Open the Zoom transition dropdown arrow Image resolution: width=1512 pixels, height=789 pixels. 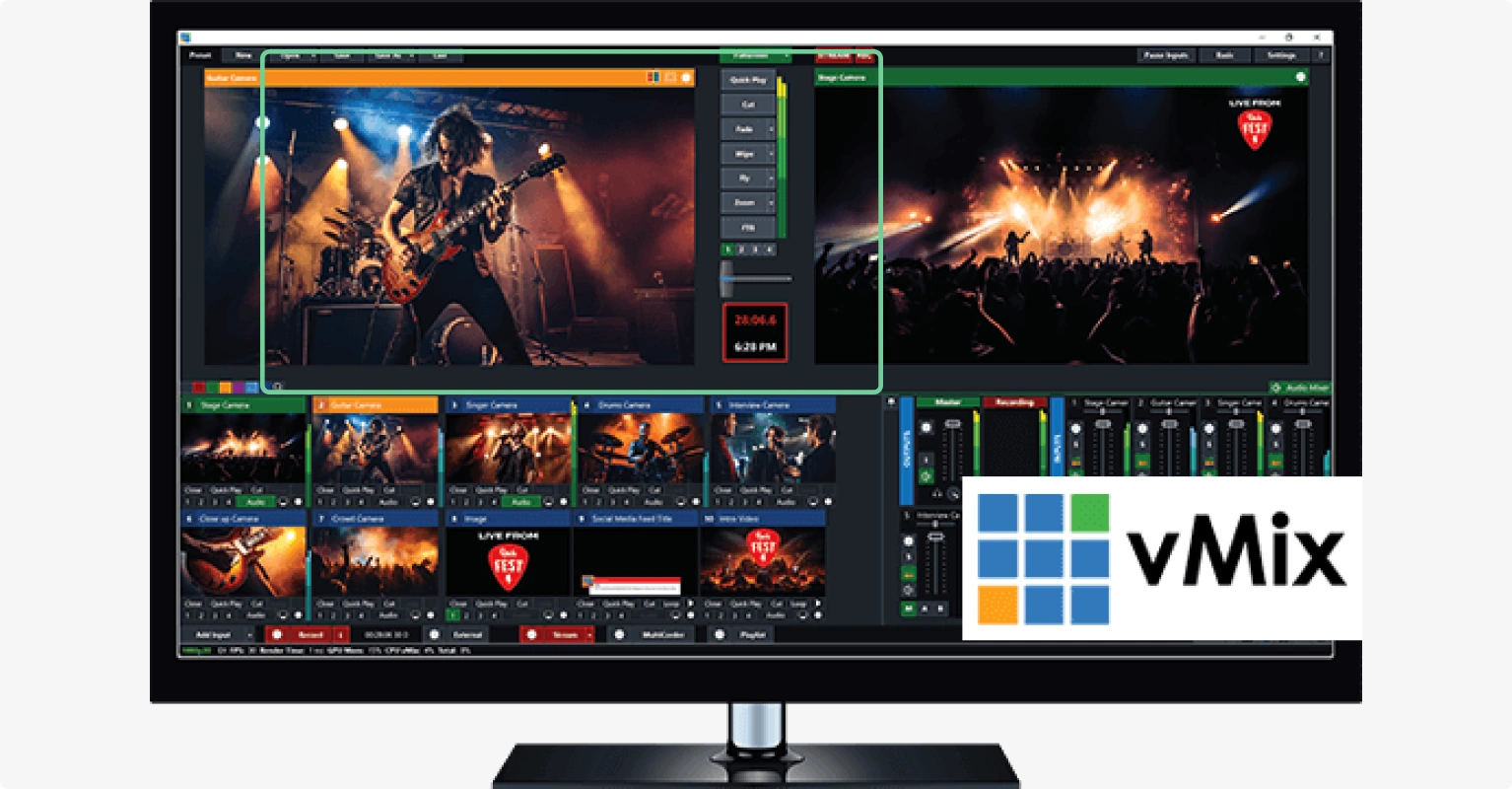(771, 202)
